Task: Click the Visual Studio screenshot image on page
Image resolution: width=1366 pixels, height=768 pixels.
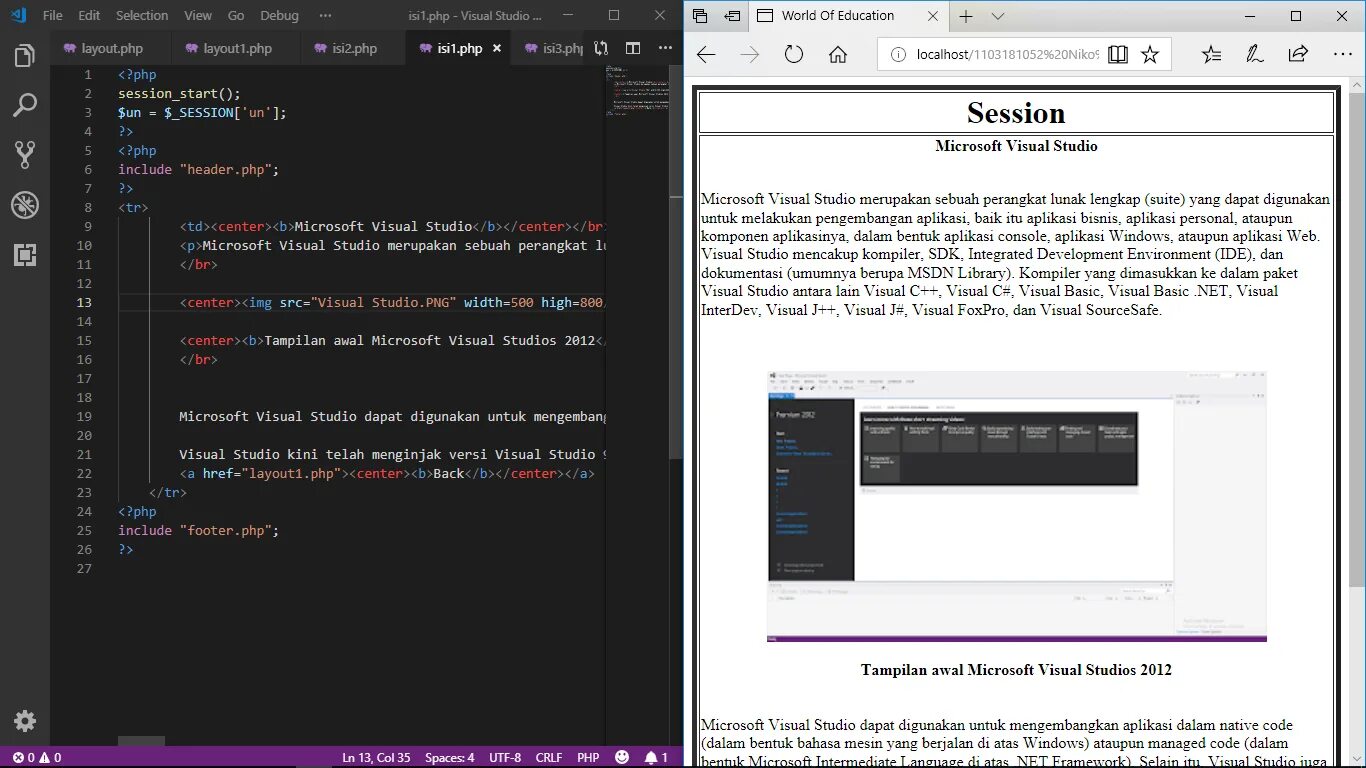Action: (1016, 506)
